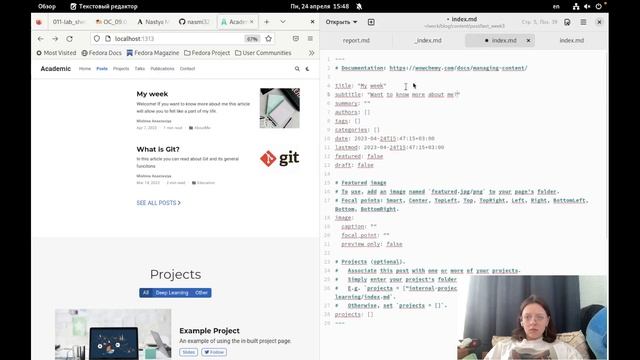Open Most Visited bookmarks
Viewport: 640px width, 360px height.
coord(56,53)
